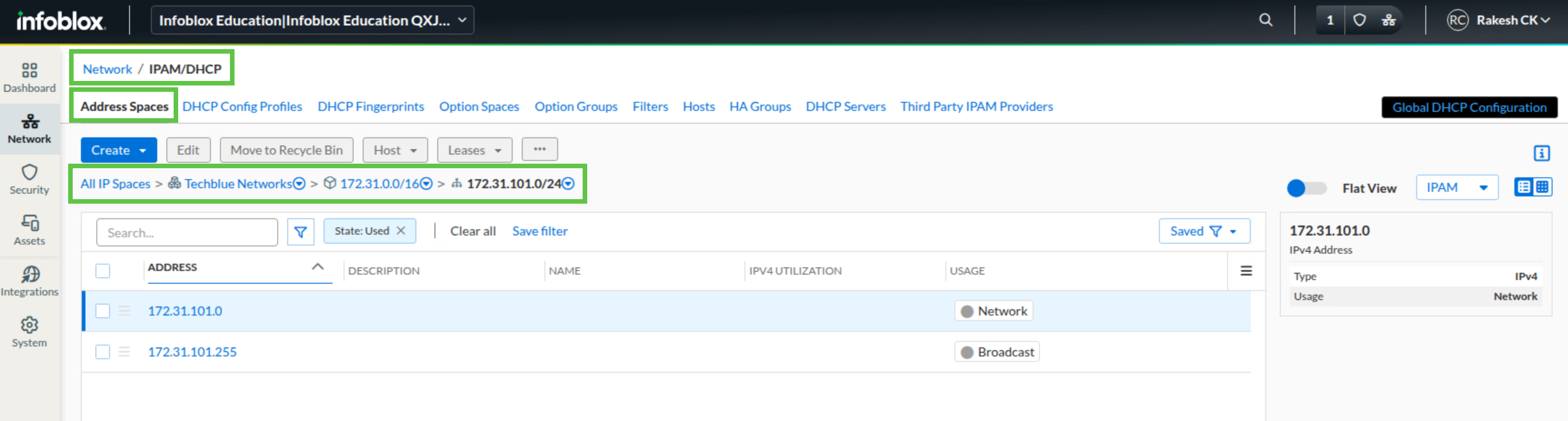1568x421 pixels.
Task: Switch to Third Party IPAM Providers tab
Action: [976, 107]
